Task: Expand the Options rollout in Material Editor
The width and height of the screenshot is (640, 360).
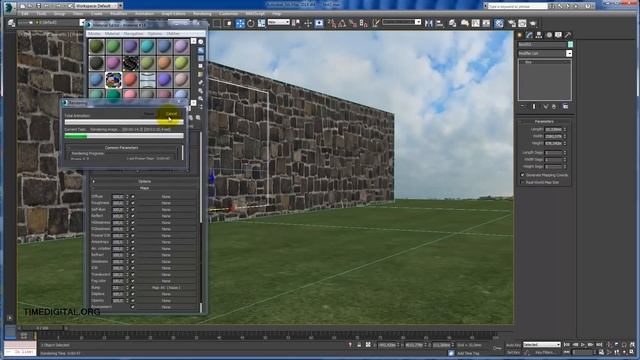Action: pos(144,181)
